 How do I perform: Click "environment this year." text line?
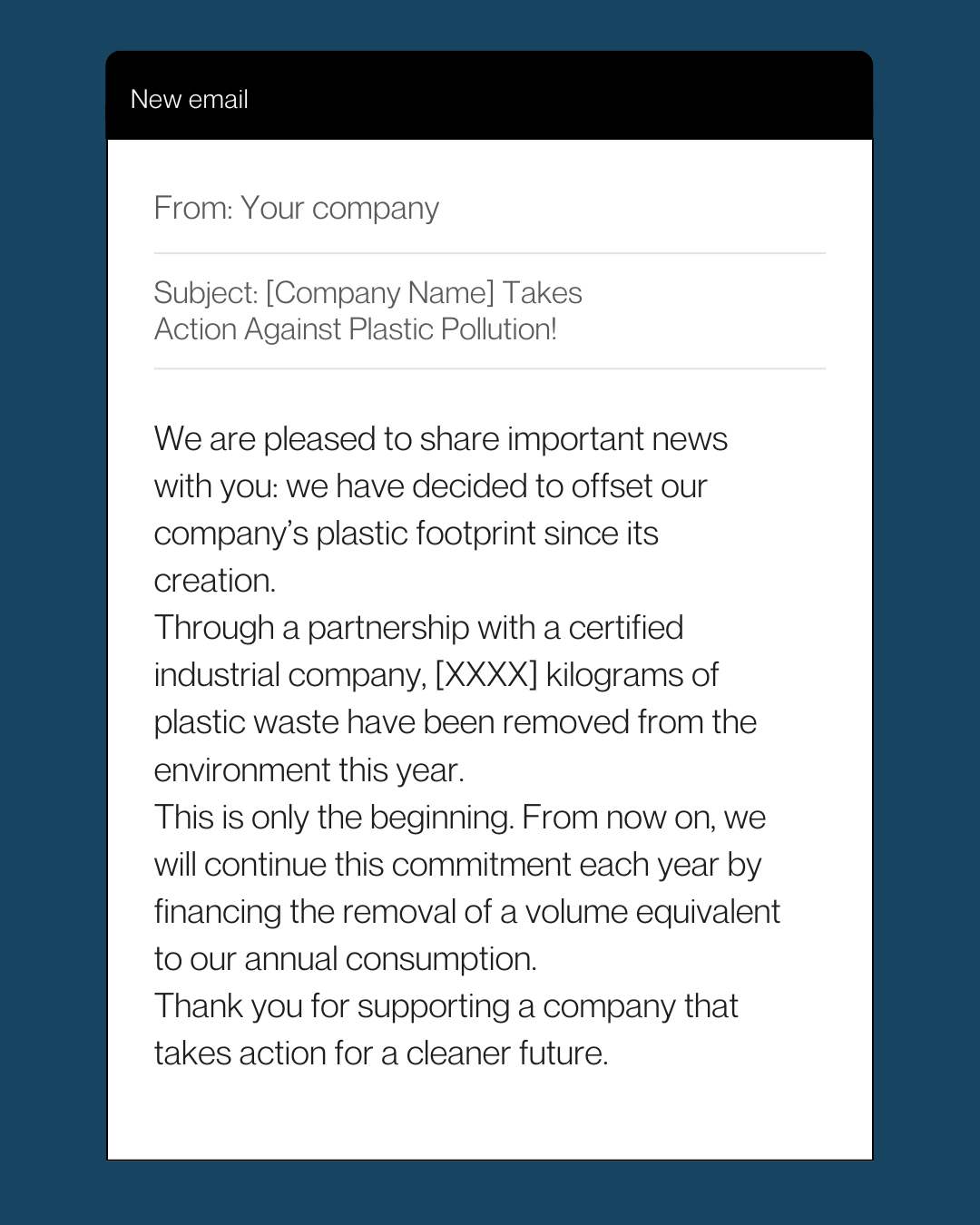pos(309,770)
